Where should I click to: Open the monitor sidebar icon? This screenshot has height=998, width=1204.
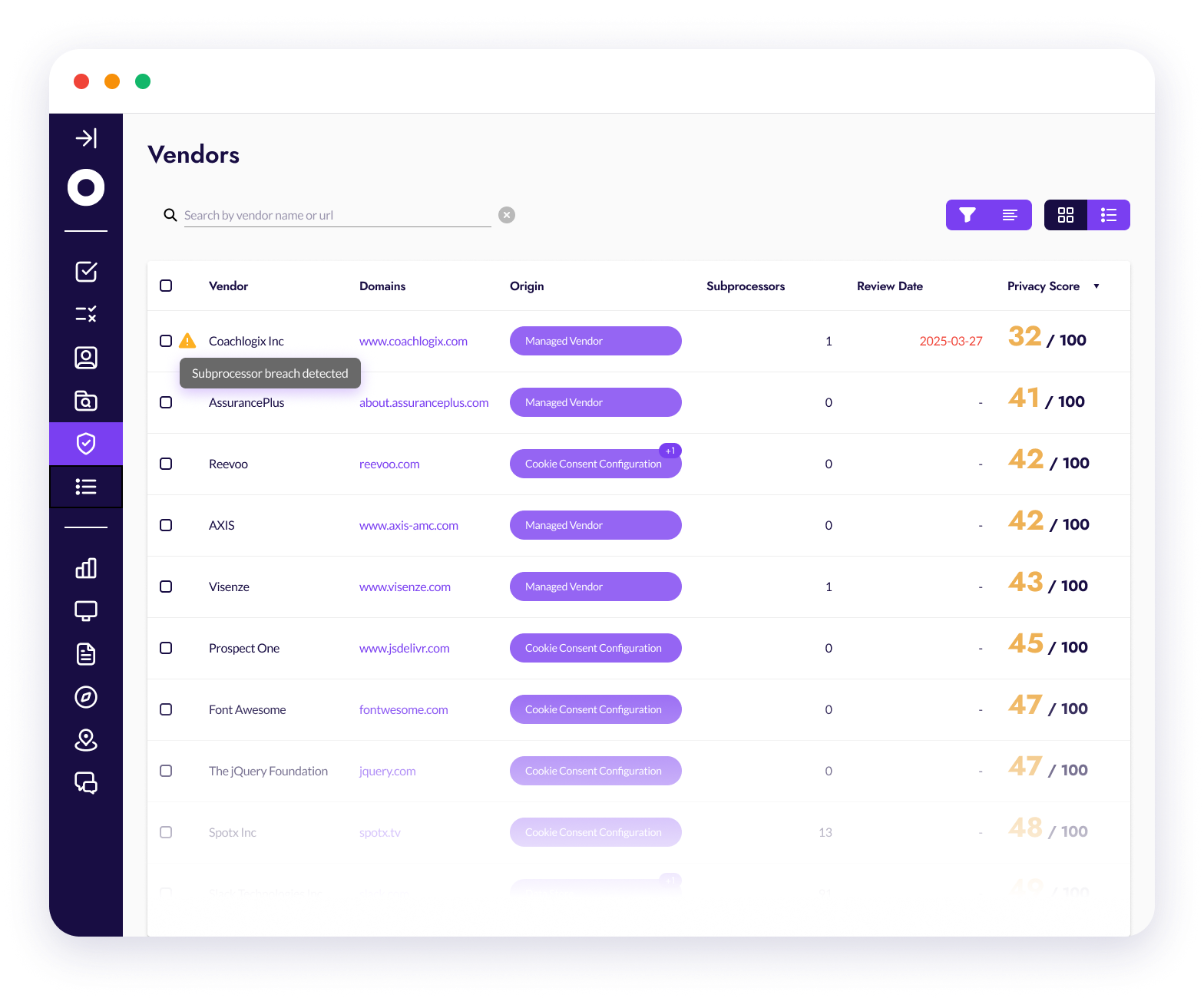point(86,611)
